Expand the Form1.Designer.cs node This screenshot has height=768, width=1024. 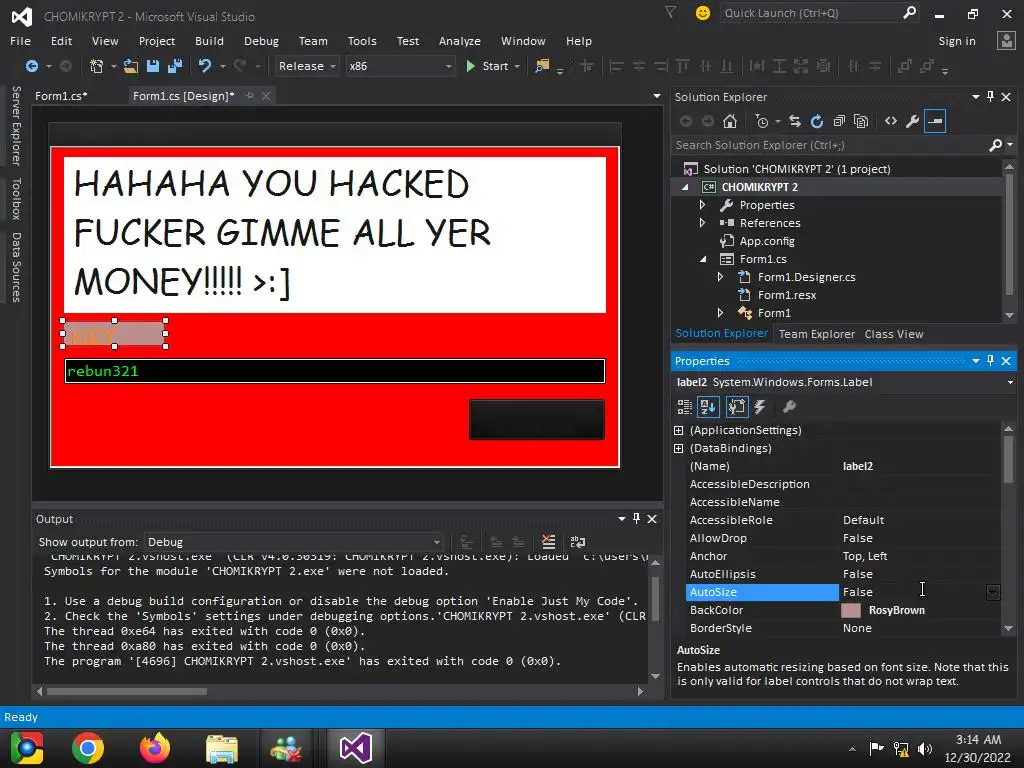click(x=720, y=277)
